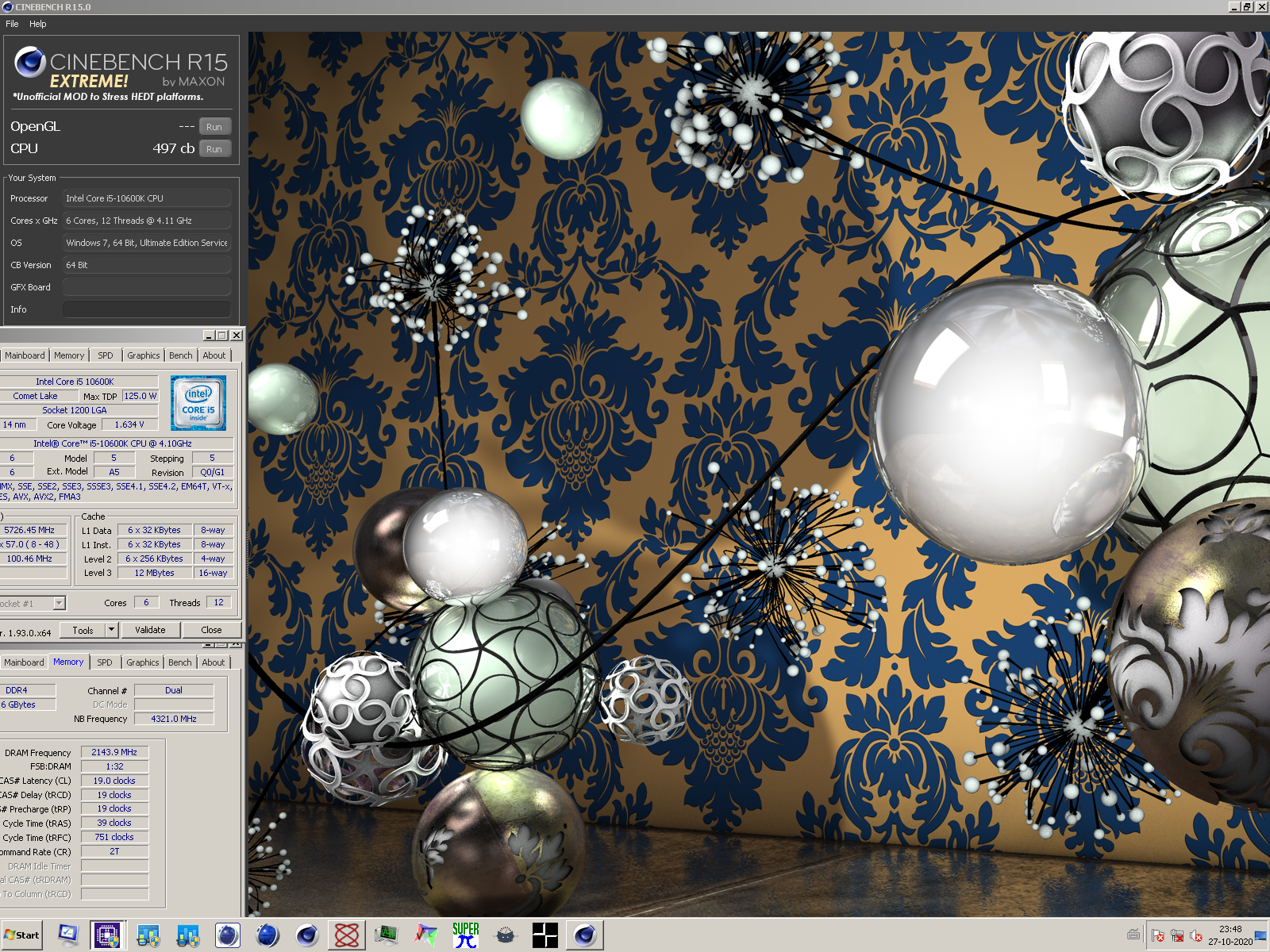Click the keyboard icon beside the tray

click(x=1133, y=935)
